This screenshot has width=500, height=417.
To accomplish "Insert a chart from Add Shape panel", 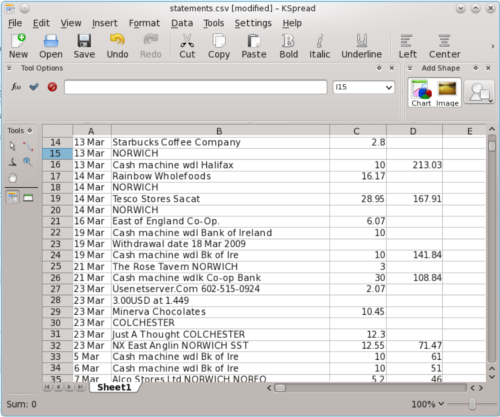I will pyautogui.click(x=421, y=93).
